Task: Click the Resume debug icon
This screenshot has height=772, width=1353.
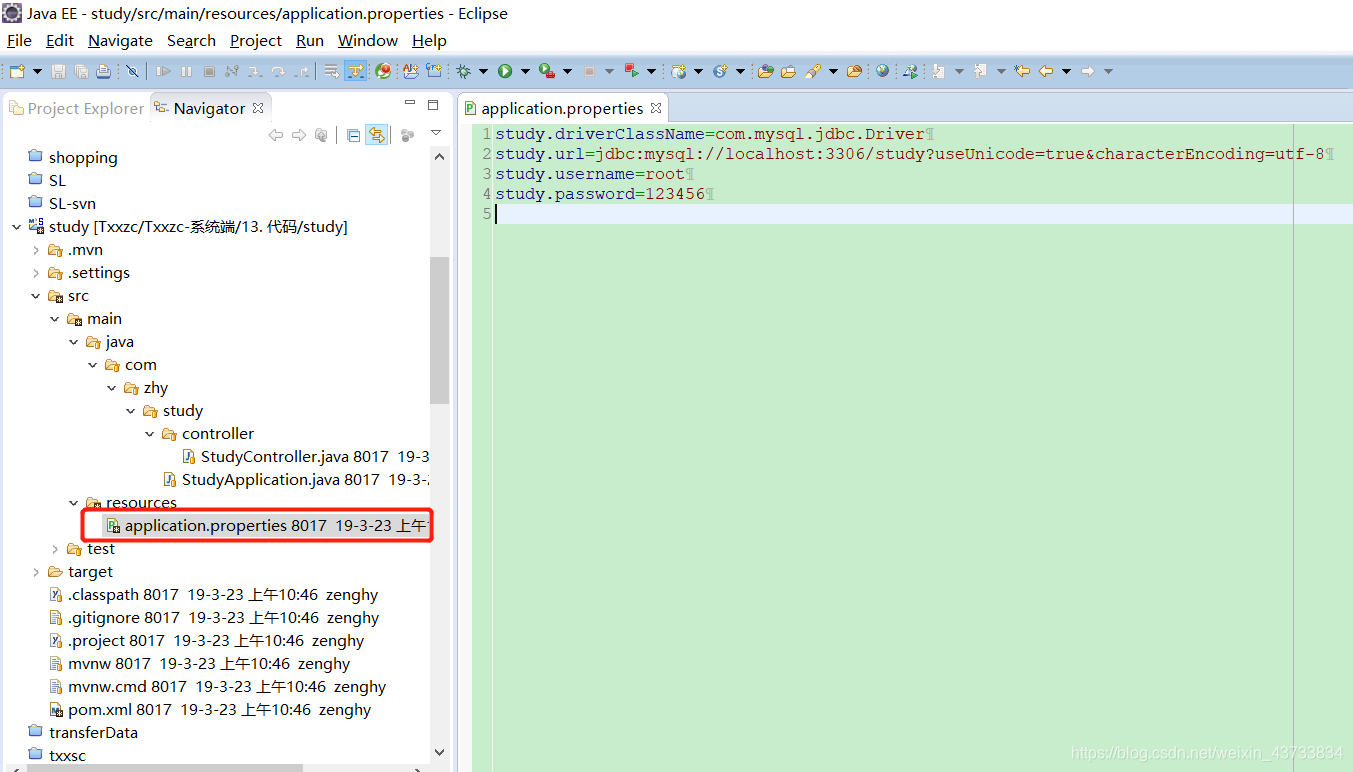Action: pos(163,71)
